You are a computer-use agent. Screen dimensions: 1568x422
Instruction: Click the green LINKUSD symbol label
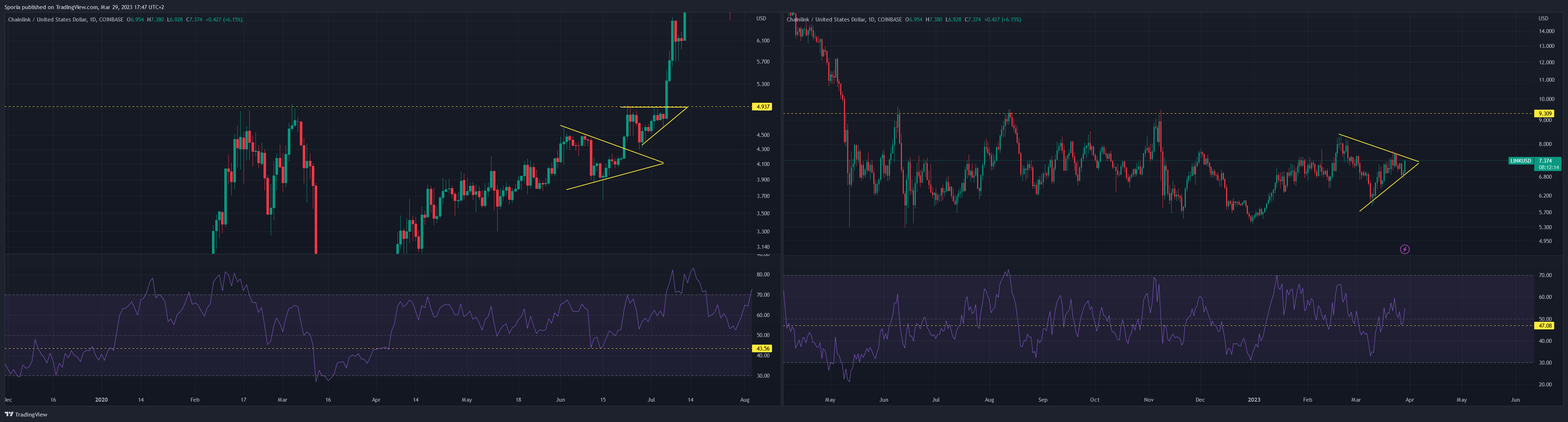point(1520,161)
